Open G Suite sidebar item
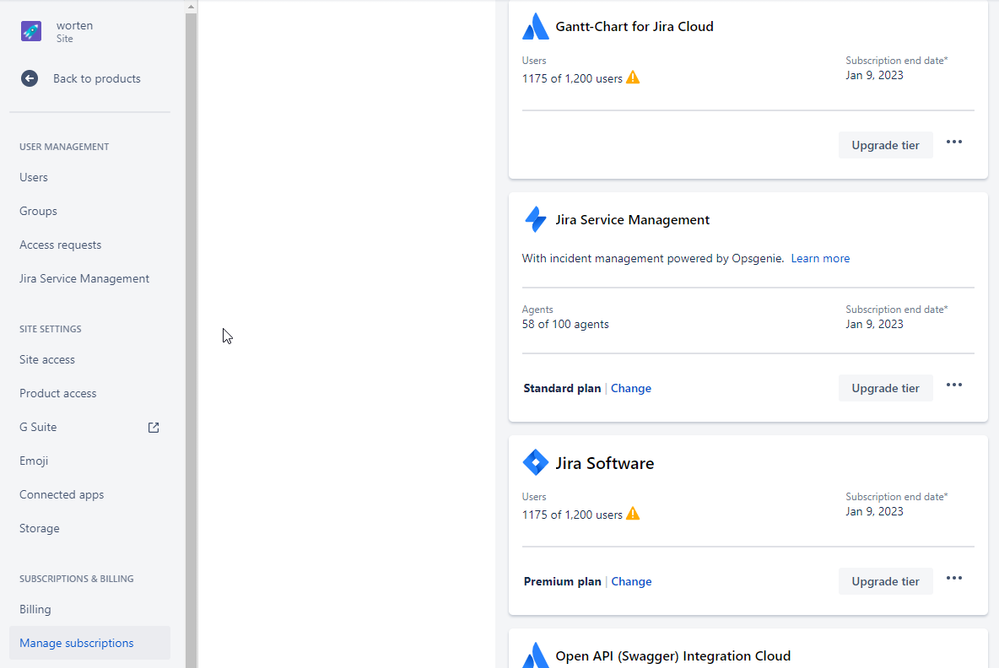Screen dimensions: 999x668 click(x=38, y=427)
